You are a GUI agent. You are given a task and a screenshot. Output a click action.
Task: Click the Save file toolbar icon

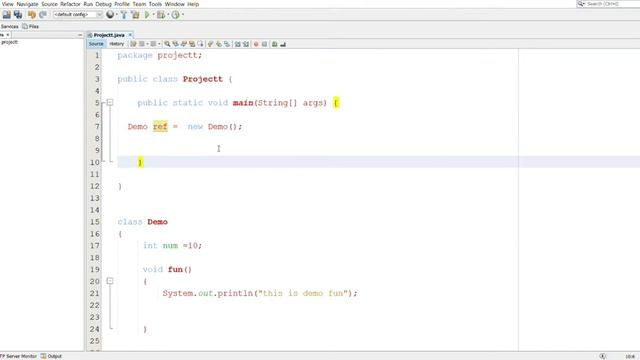point(7,15)
